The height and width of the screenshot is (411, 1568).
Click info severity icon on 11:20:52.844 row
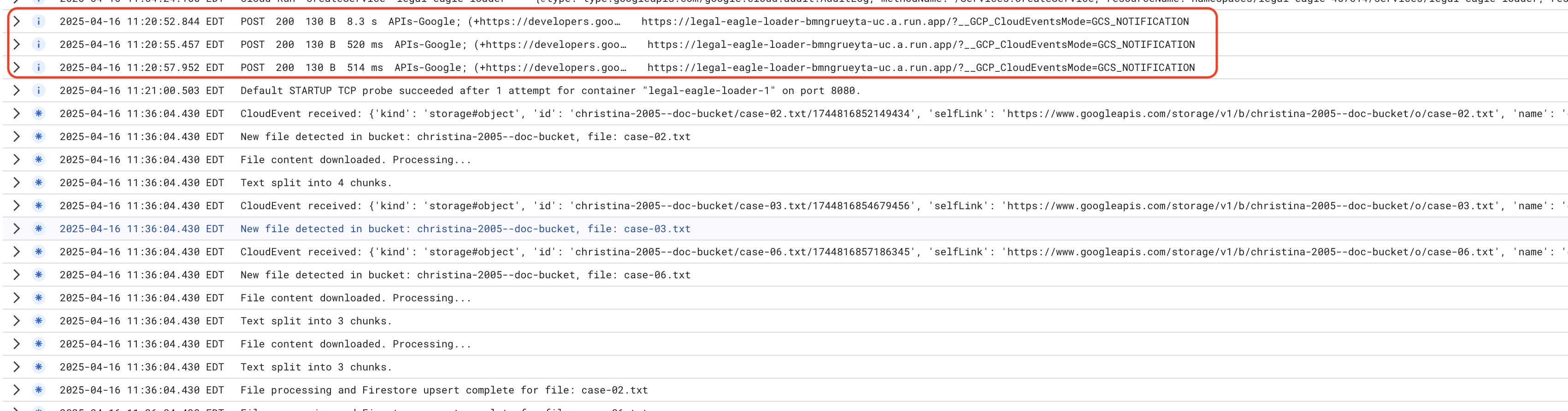pyautogui.click(x=38, y=21)
